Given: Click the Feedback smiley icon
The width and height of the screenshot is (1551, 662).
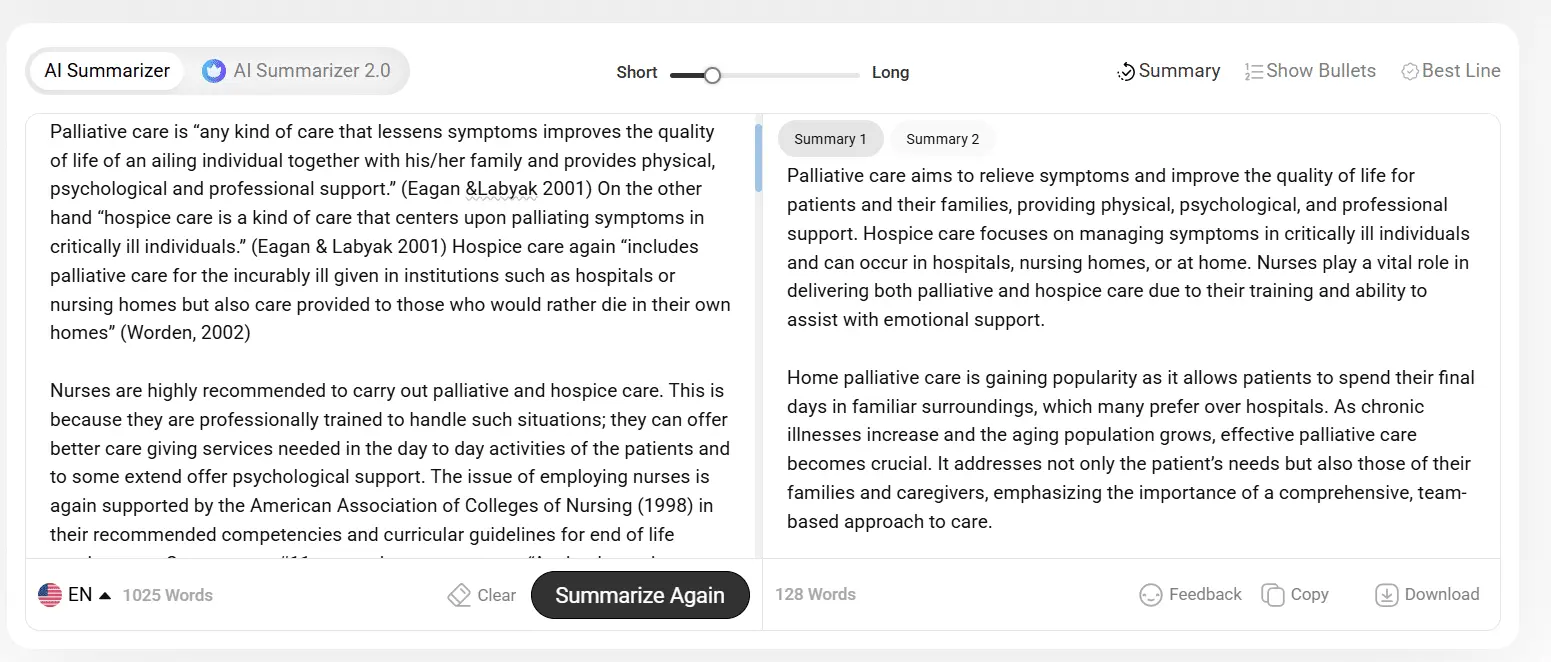Looking at the screenshot, I should tap(1151, 595).
